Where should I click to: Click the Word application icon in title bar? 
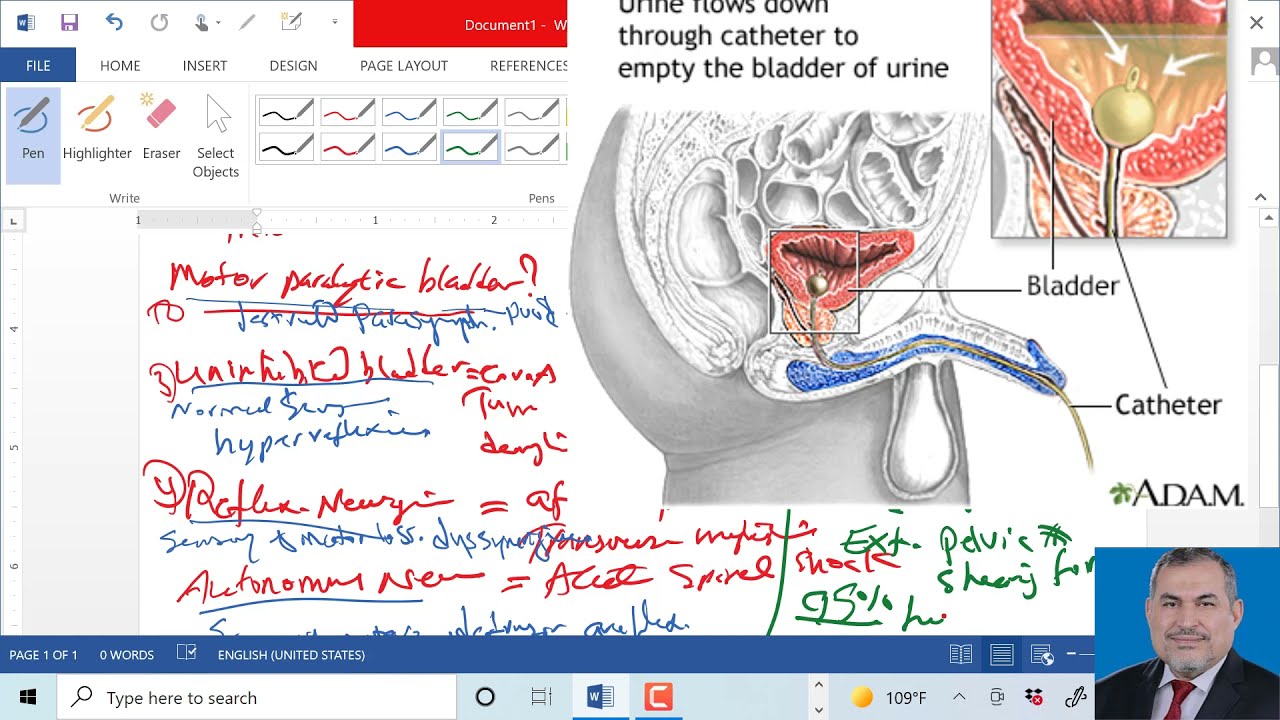pos(26,23)
